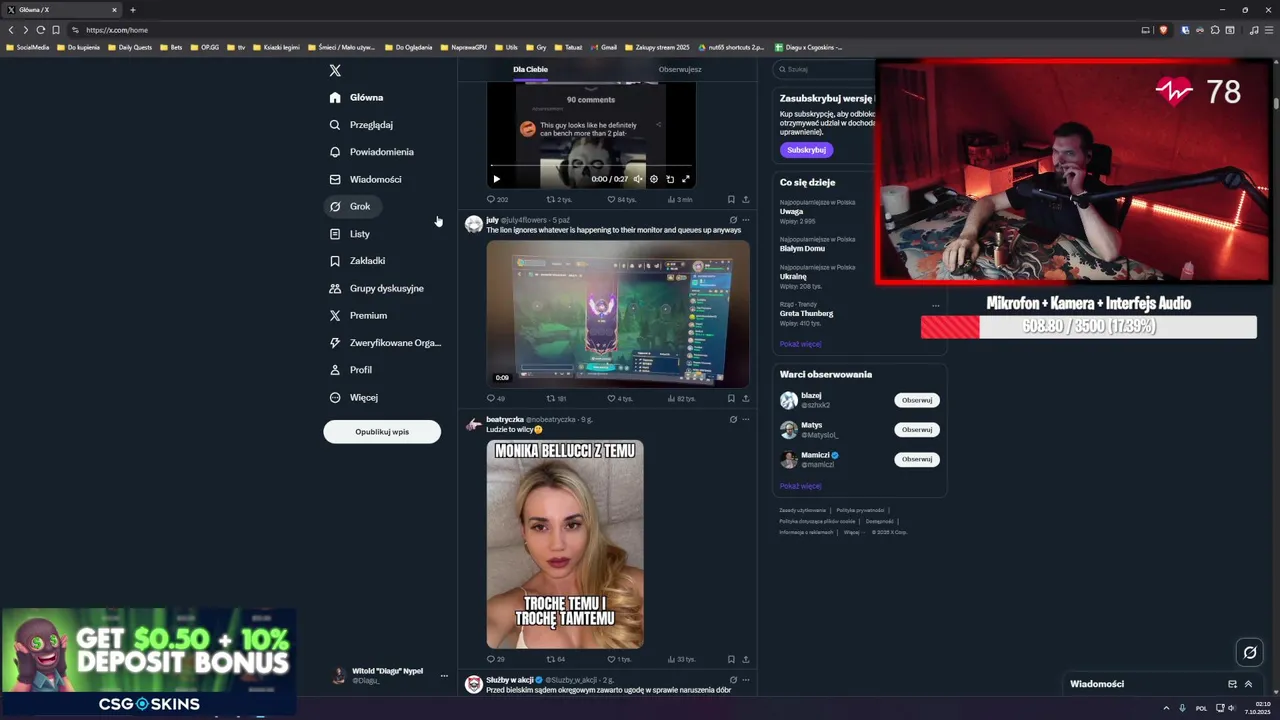
Task: Open Listy in the sidebar
Action: (350, 234)
